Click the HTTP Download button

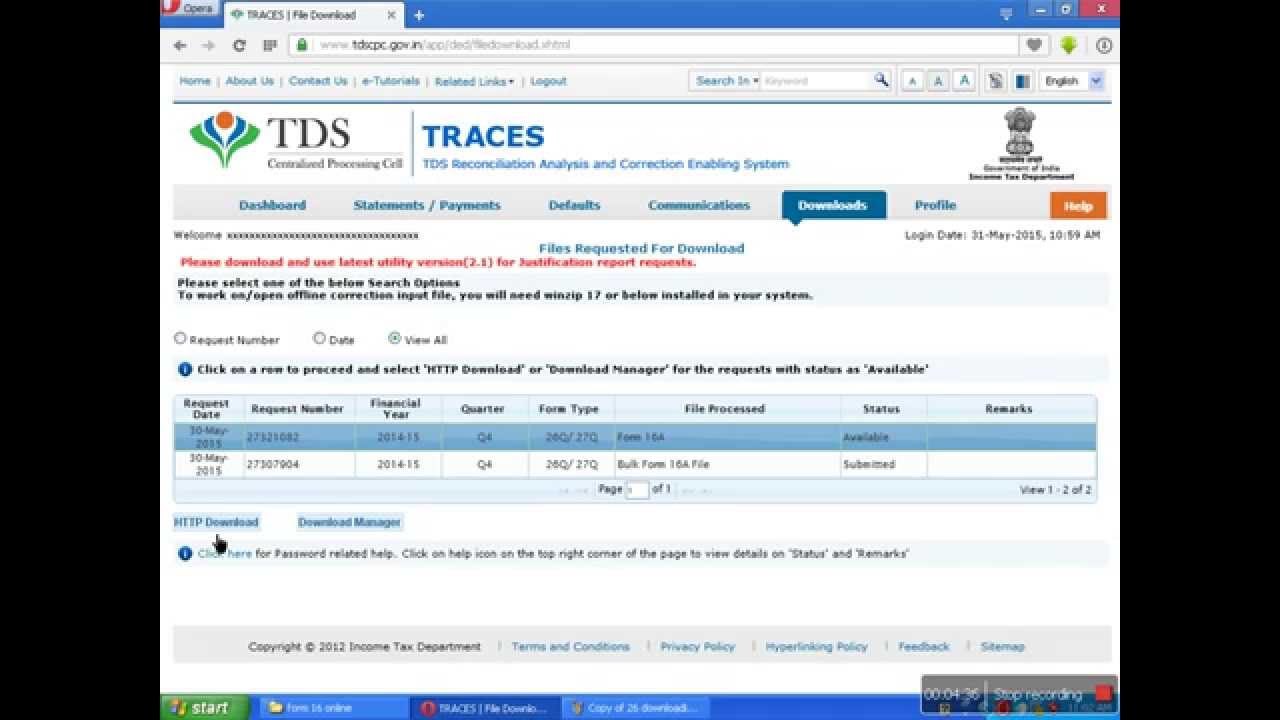216,522
